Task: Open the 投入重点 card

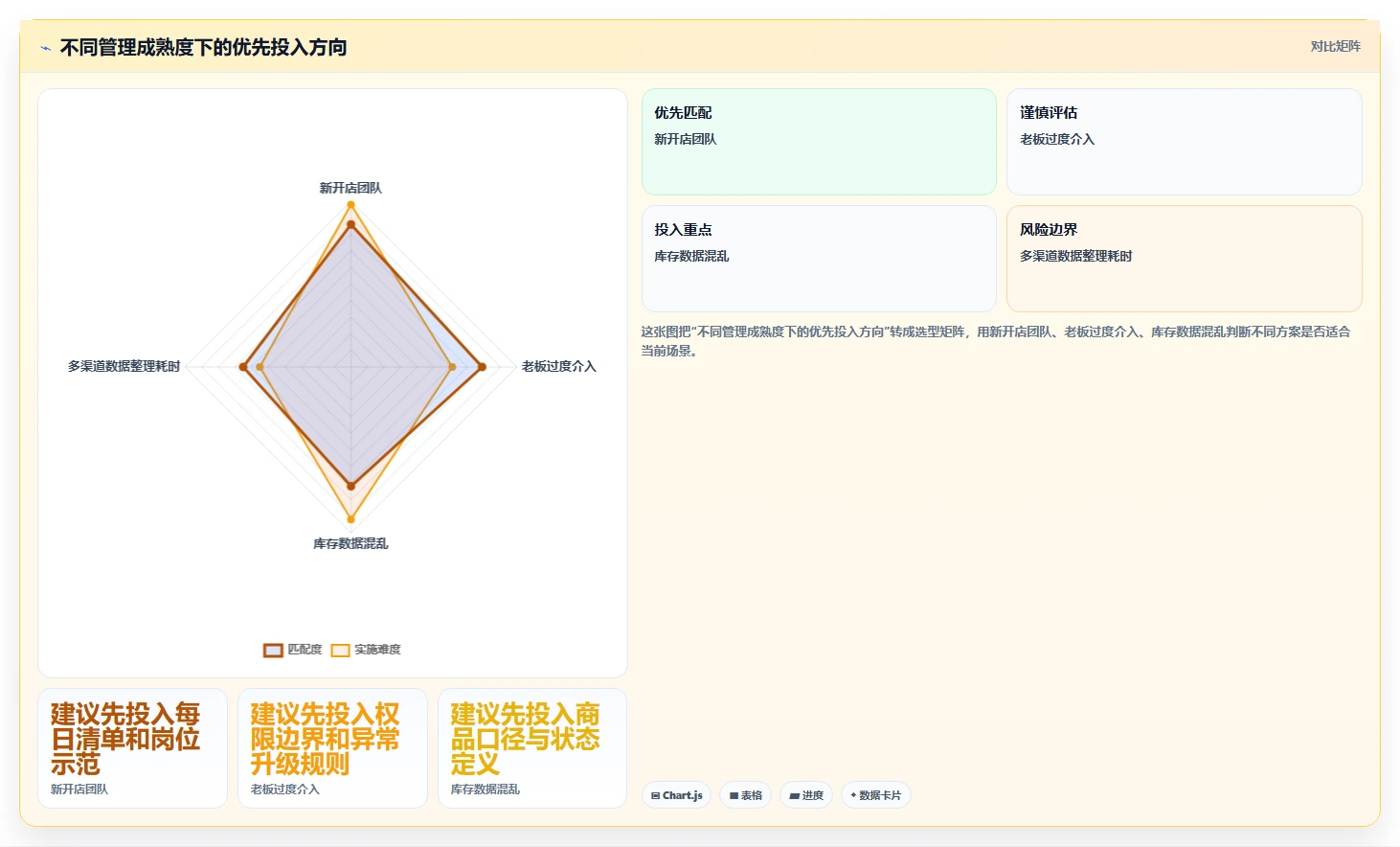Action: pos(819,259)
